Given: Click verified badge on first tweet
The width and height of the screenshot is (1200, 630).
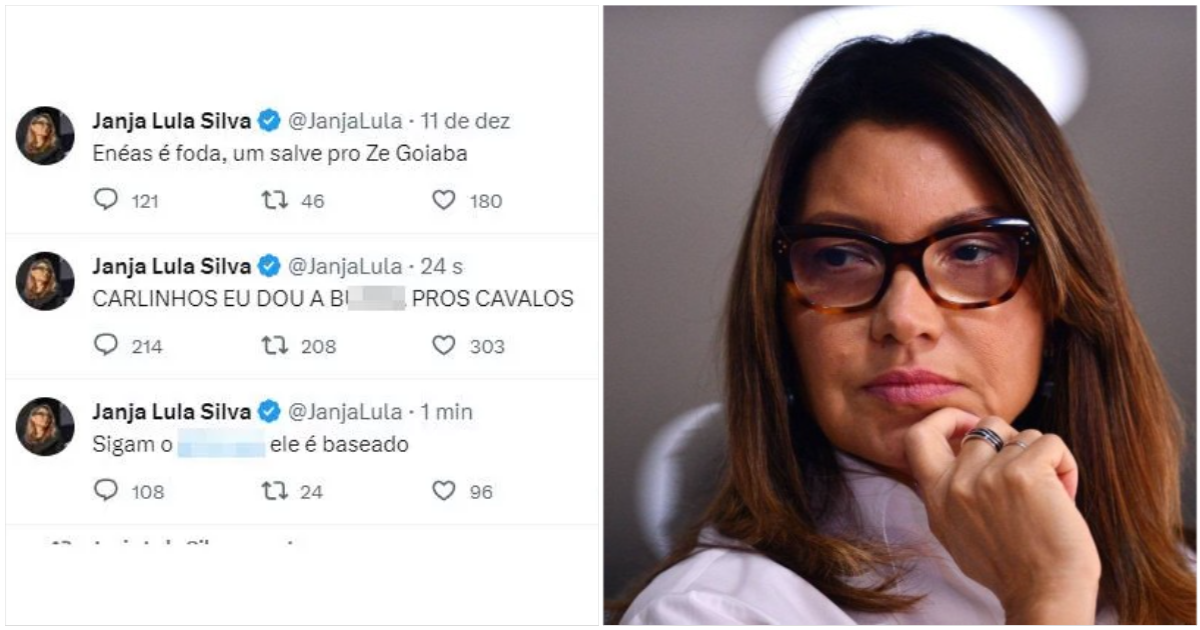Looking at the screenshot, I should [x=269, y=121].
